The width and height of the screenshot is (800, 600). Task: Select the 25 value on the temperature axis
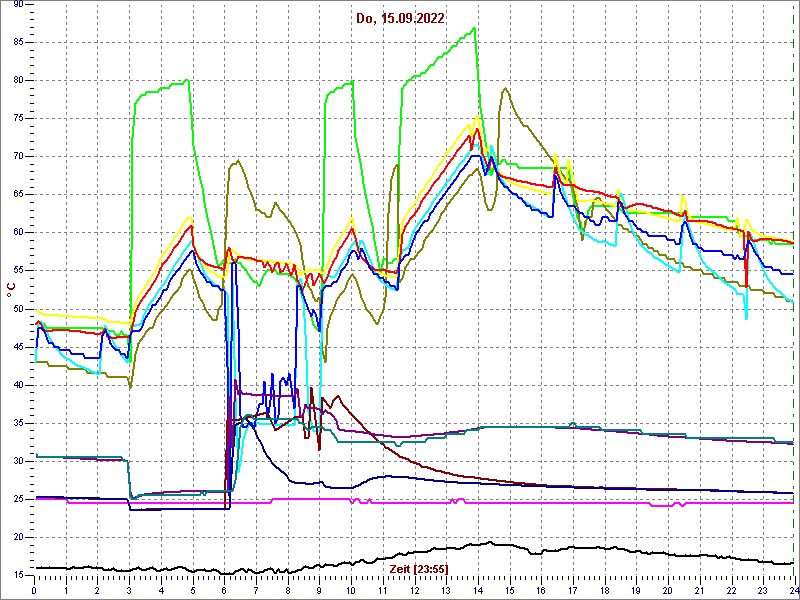18,499
